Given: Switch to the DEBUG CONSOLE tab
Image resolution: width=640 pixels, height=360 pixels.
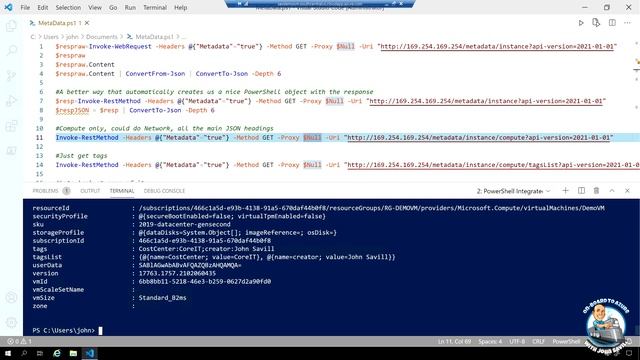Looking at the screenshot, I should point(164,191).
